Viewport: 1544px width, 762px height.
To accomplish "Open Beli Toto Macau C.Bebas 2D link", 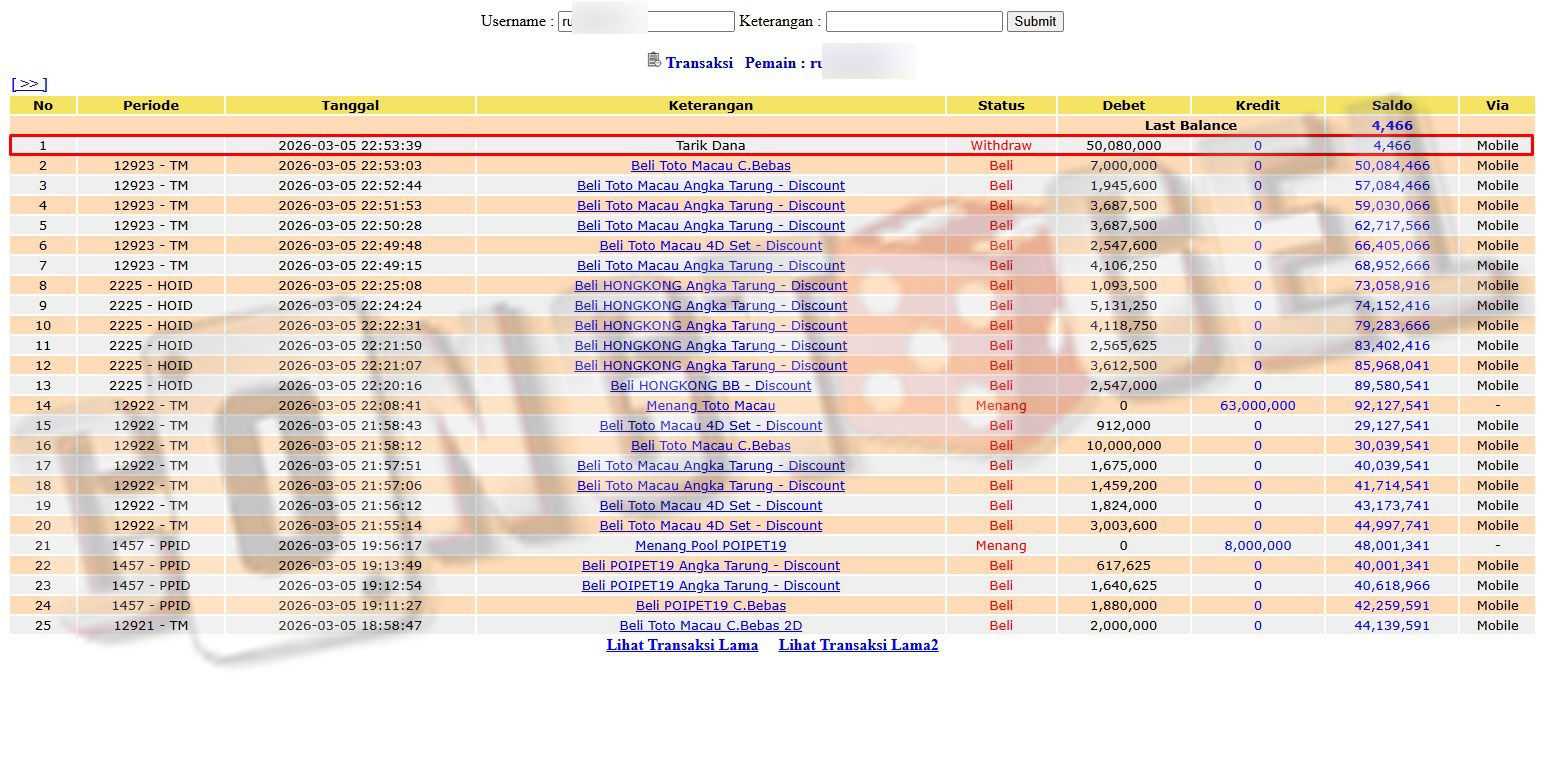I will 710,625.
